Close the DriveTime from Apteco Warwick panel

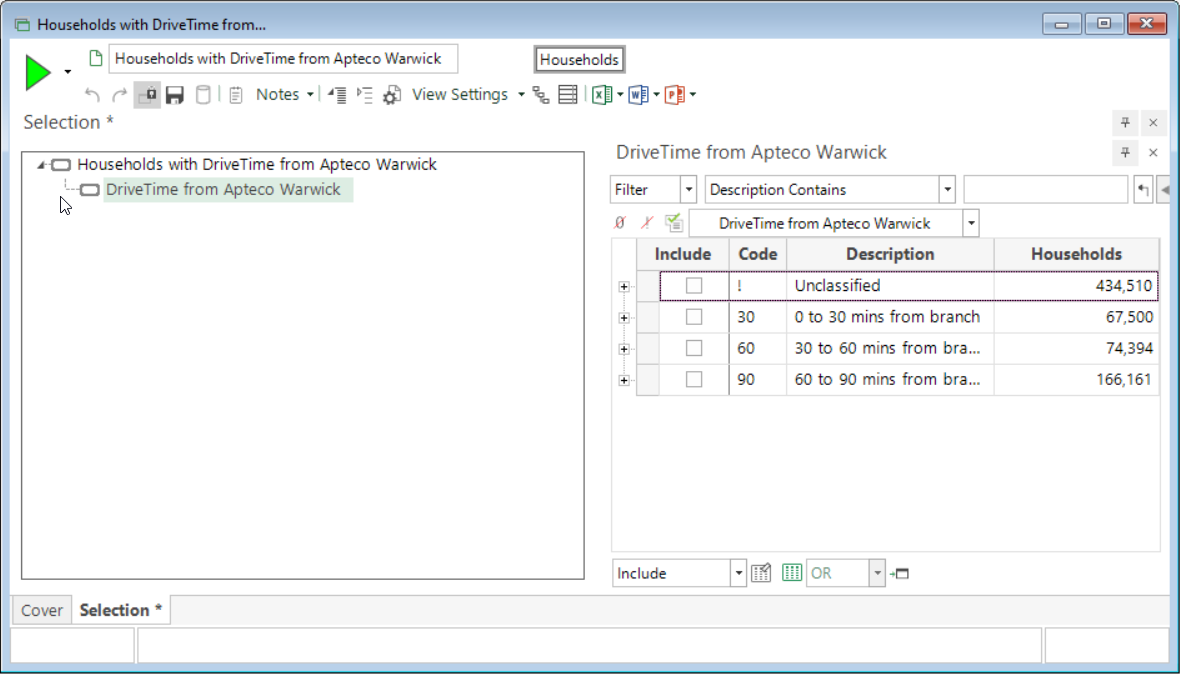tap(1153, 153)
